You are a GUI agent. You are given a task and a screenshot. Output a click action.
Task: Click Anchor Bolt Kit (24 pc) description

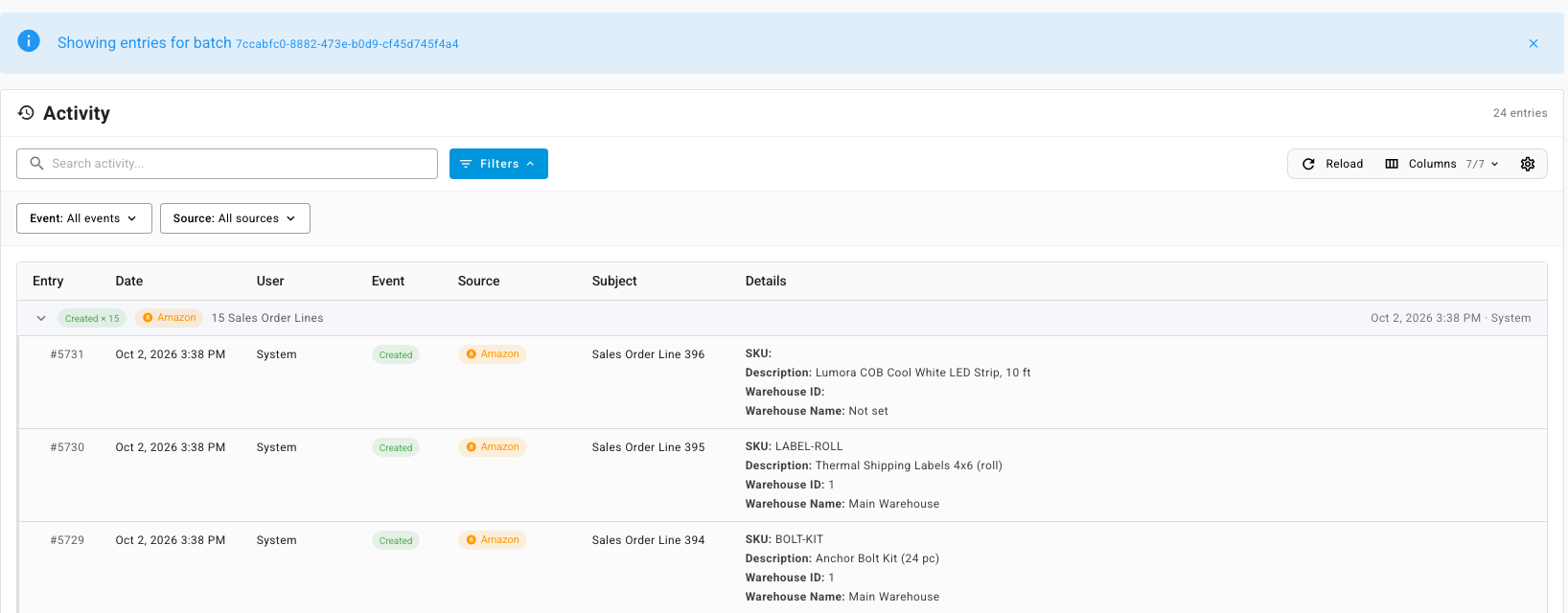[x=877, y=558]
